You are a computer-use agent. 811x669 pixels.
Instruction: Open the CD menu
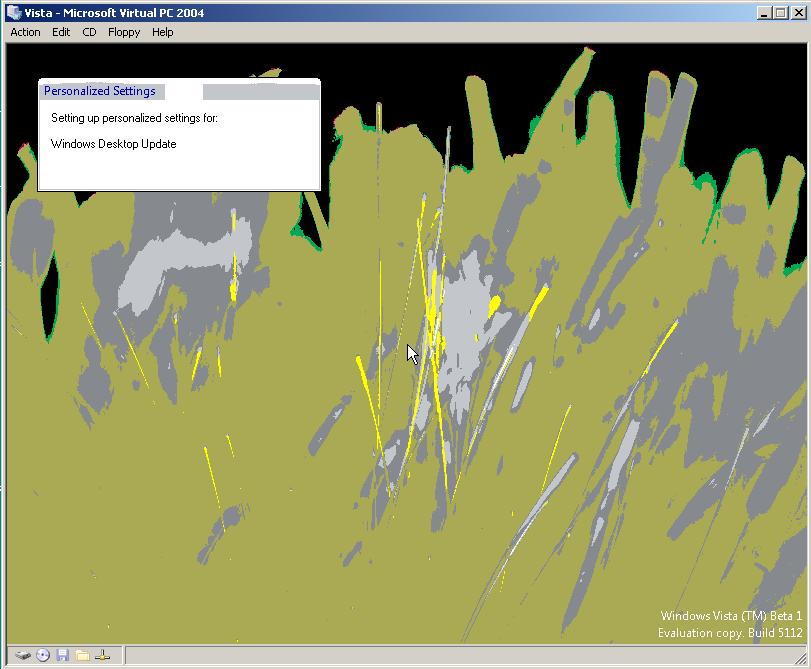pos(89,32)
